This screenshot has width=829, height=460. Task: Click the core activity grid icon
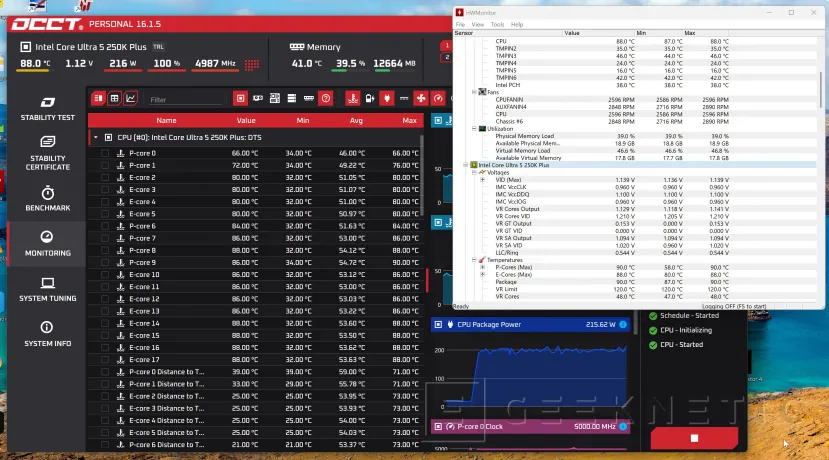click(252, 65)
